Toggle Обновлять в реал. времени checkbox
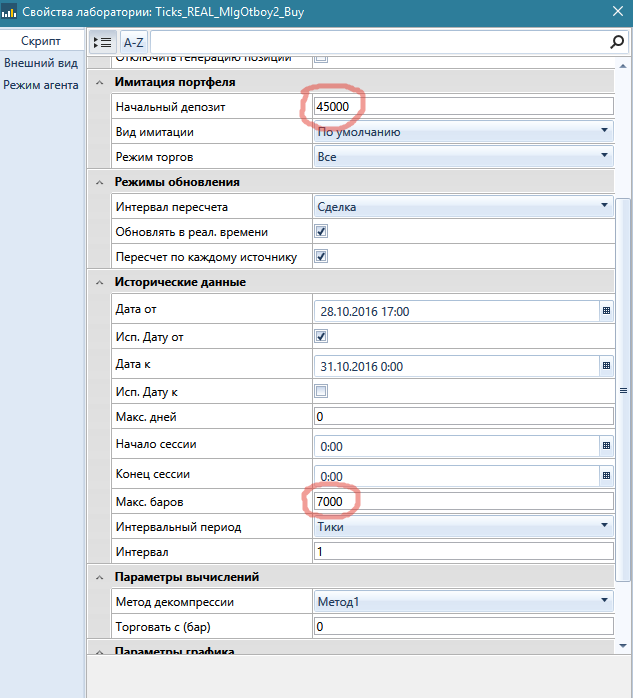Viewport: 633px width, 698px height. coord(321,231)
